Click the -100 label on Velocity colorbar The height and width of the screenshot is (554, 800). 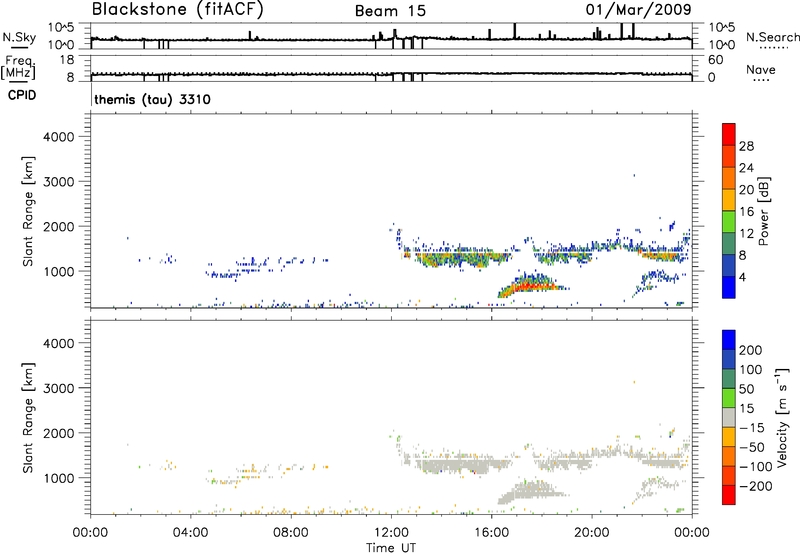756,467
